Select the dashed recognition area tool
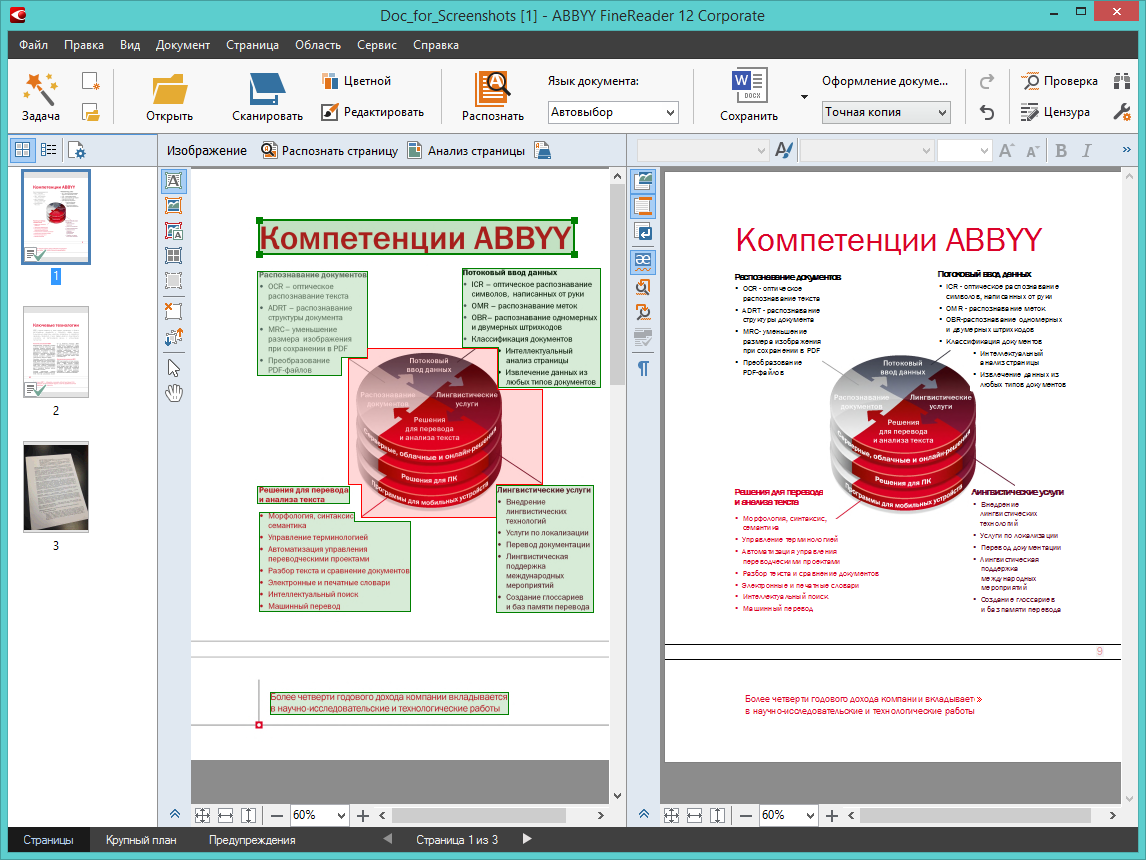Screen dimensions: 1146x860 point(173,281)
